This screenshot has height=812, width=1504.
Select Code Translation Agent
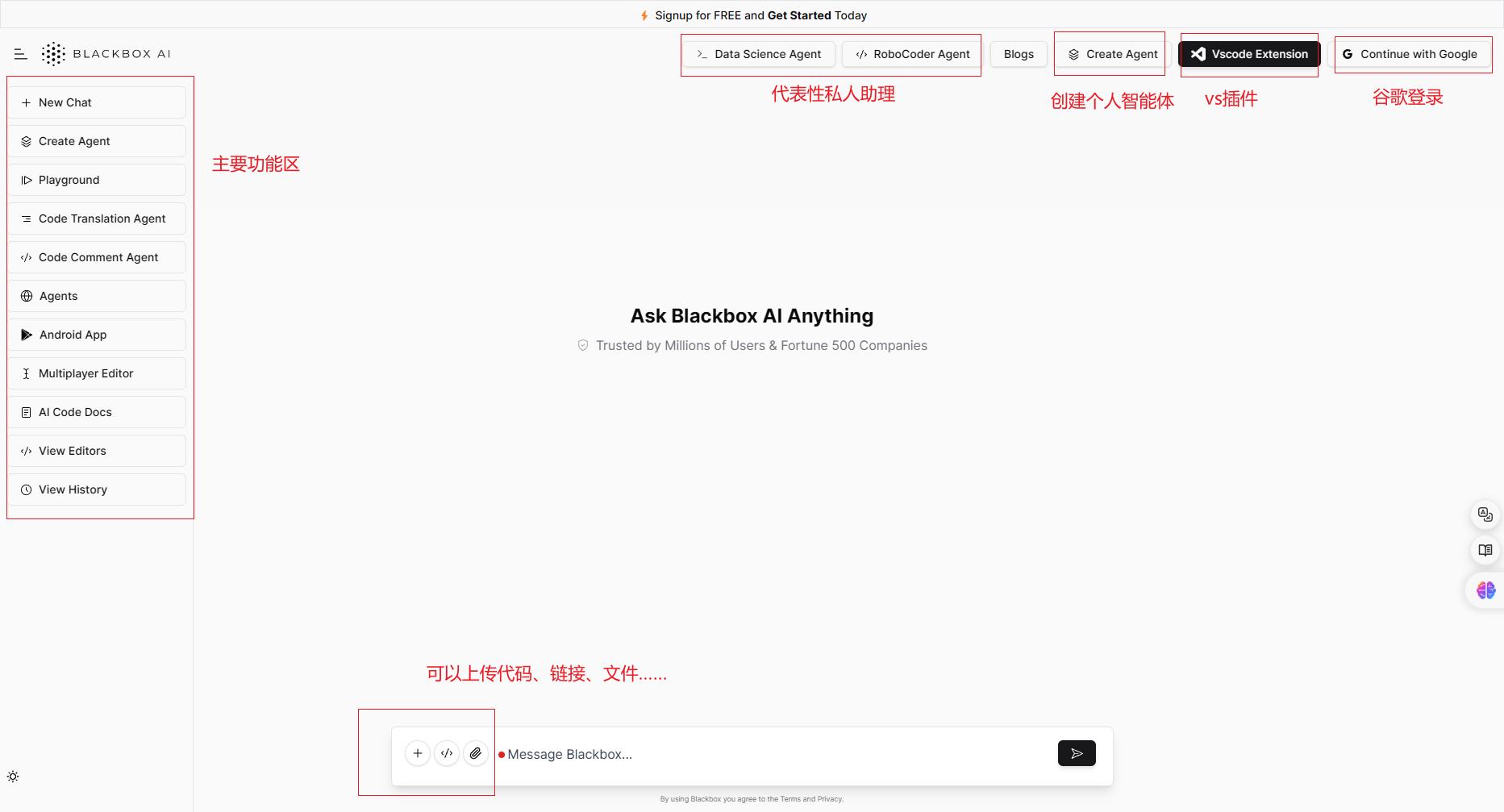click(98, 219)
